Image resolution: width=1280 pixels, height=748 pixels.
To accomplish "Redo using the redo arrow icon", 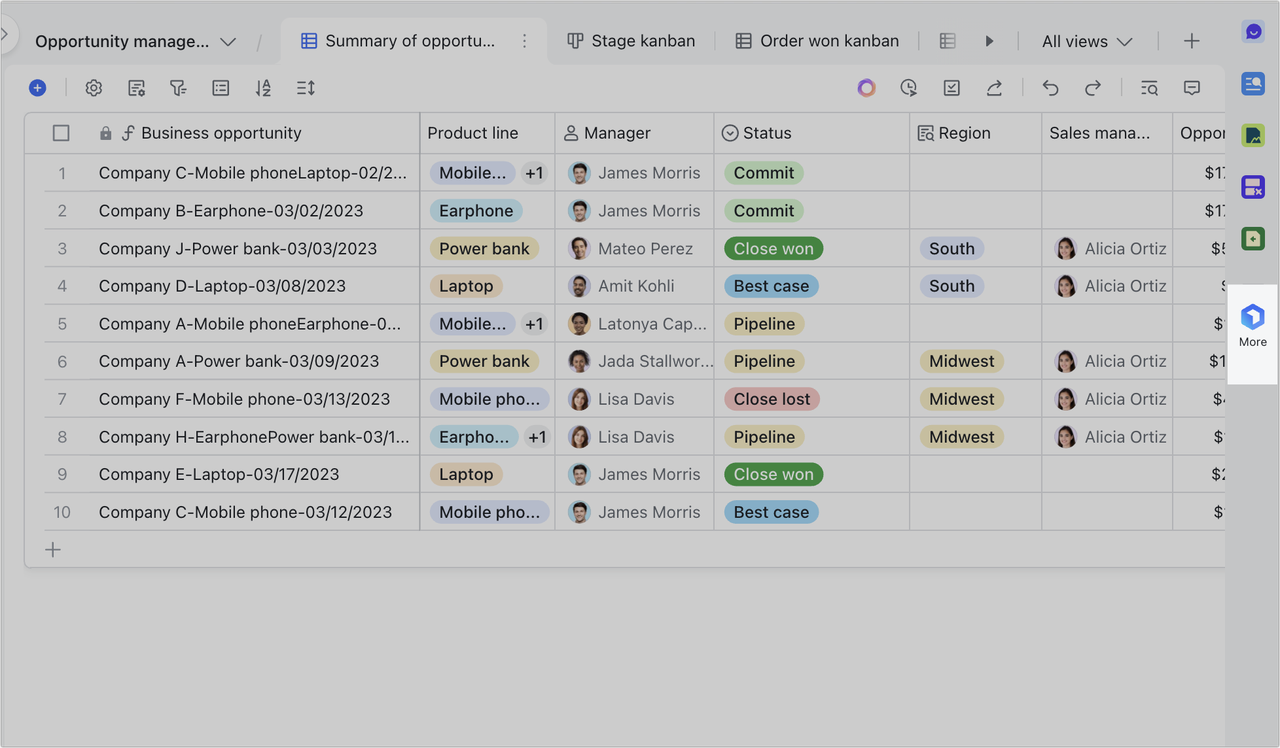I will click(x=1092, y=88).
